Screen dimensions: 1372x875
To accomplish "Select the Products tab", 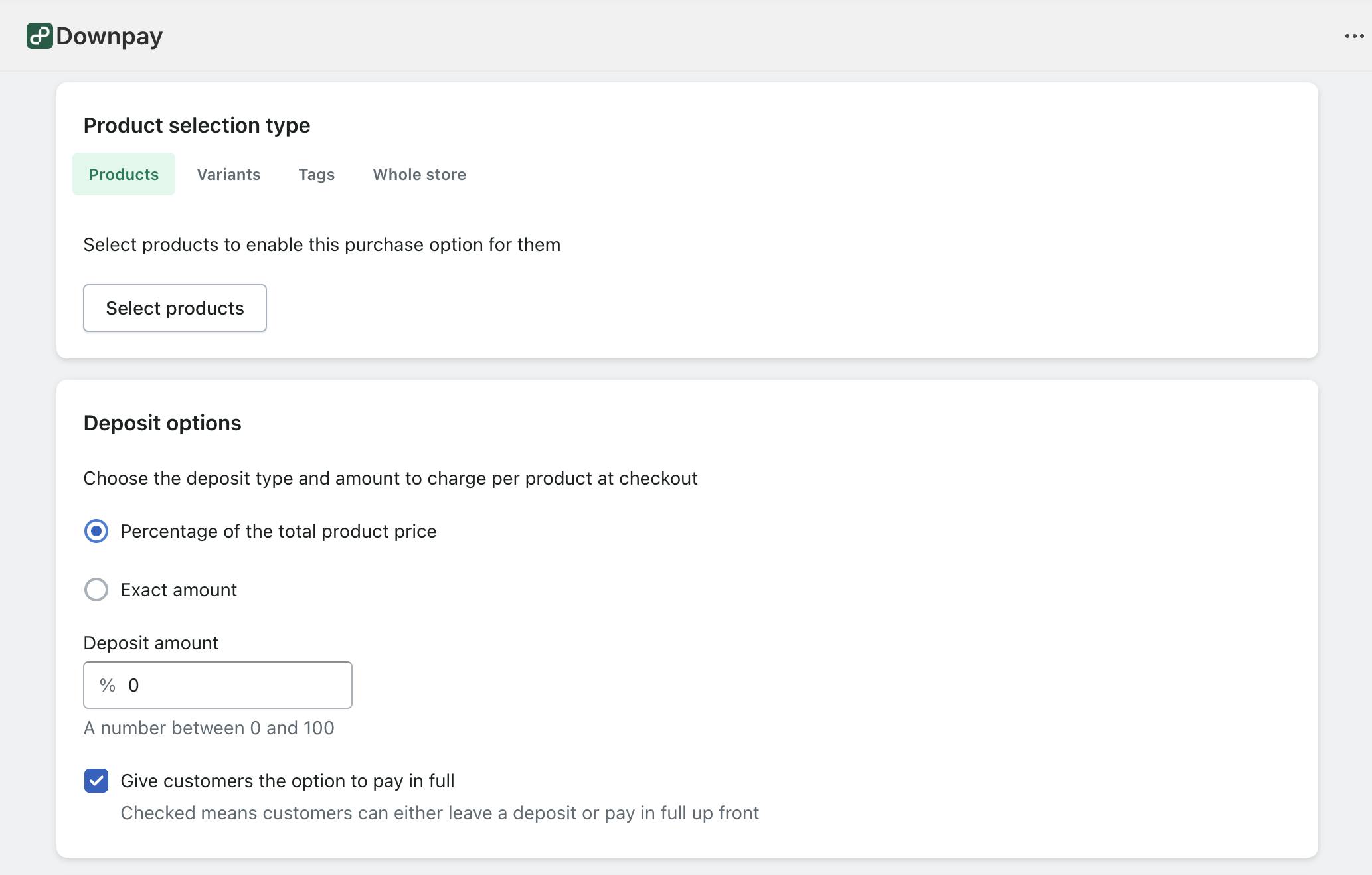I will click(x=124, y=174).
